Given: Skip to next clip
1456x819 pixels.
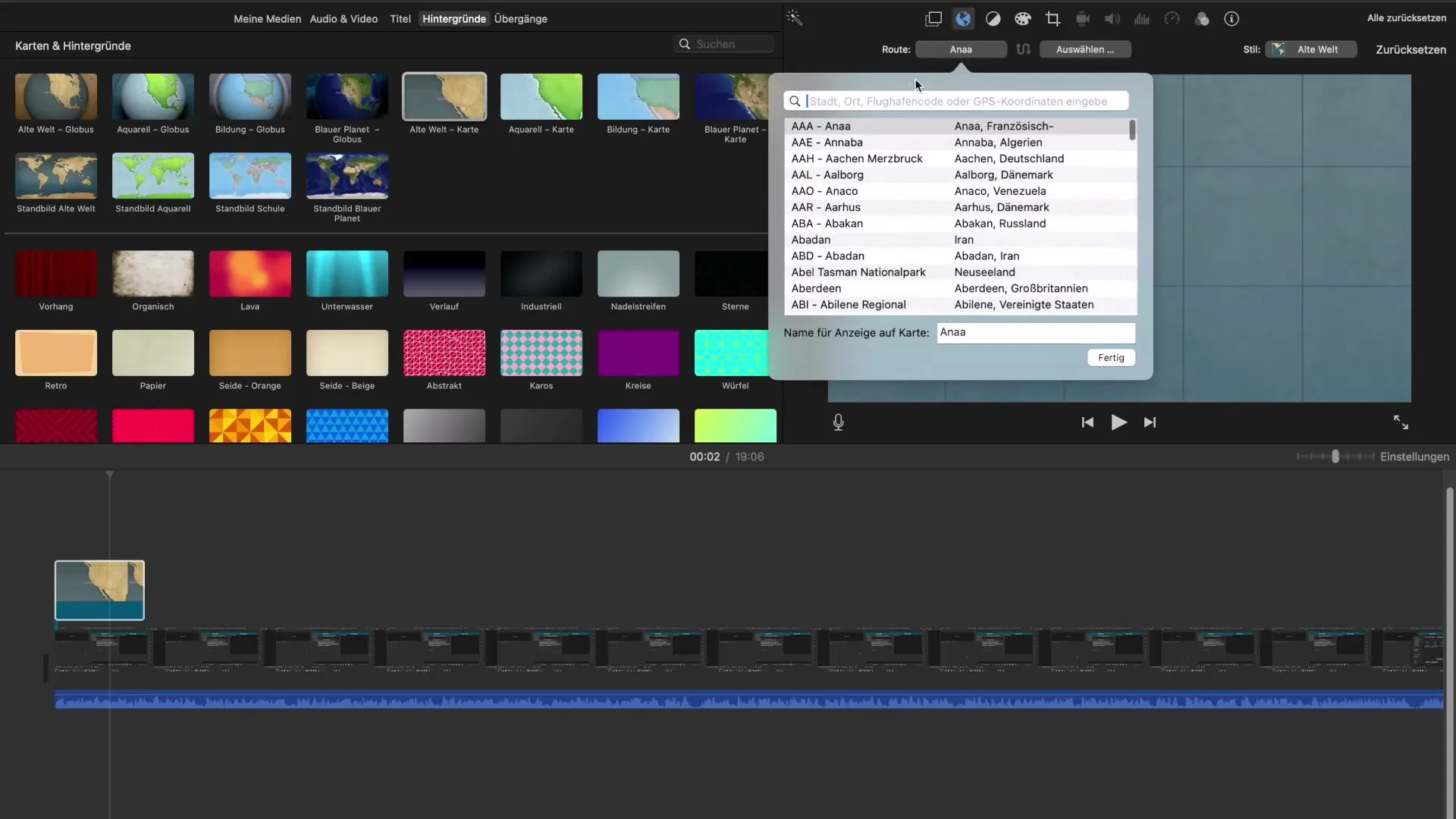Looking at the screenshot, I should pos(1150,422).
